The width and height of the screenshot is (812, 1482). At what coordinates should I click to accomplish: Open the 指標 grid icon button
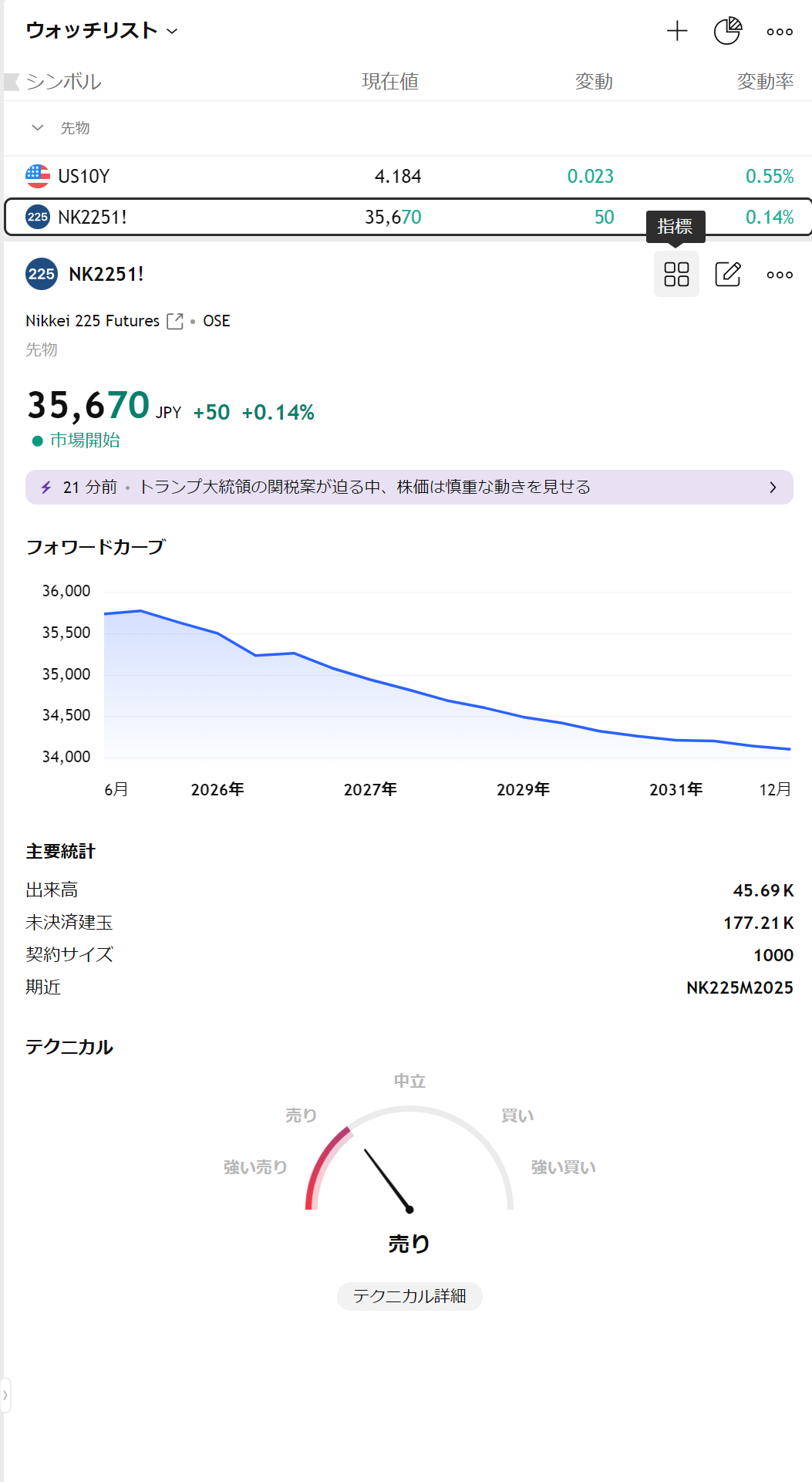[x=676, y=274]
